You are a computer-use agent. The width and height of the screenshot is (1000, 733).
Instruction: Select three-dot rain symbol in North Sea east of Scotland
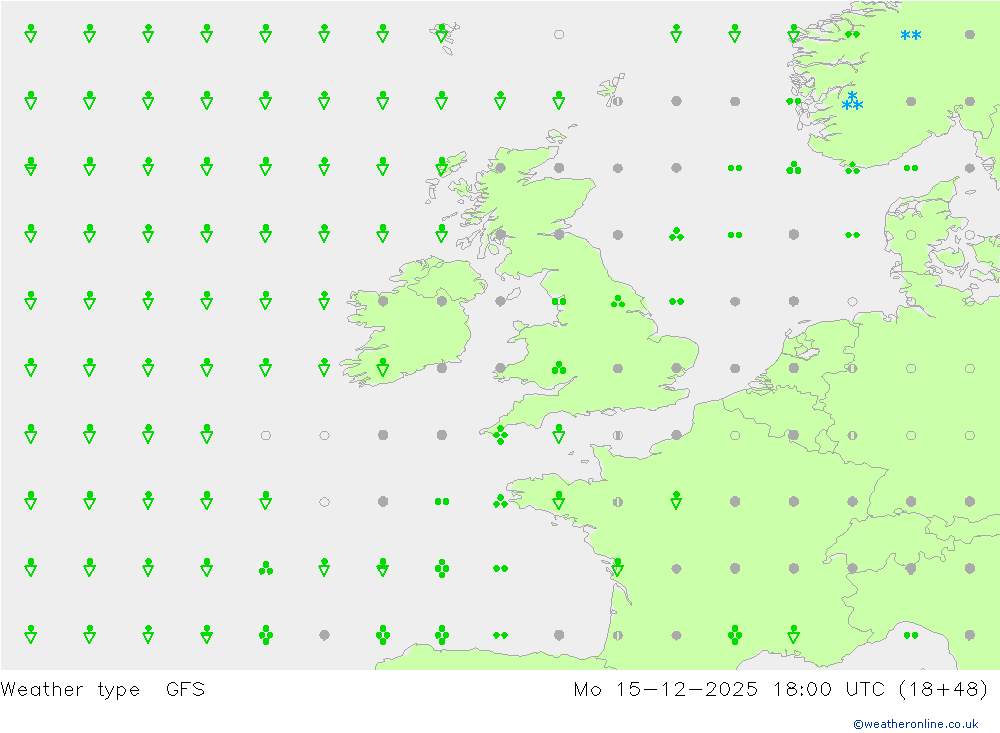pyautogui.click(x=676, y=235)
